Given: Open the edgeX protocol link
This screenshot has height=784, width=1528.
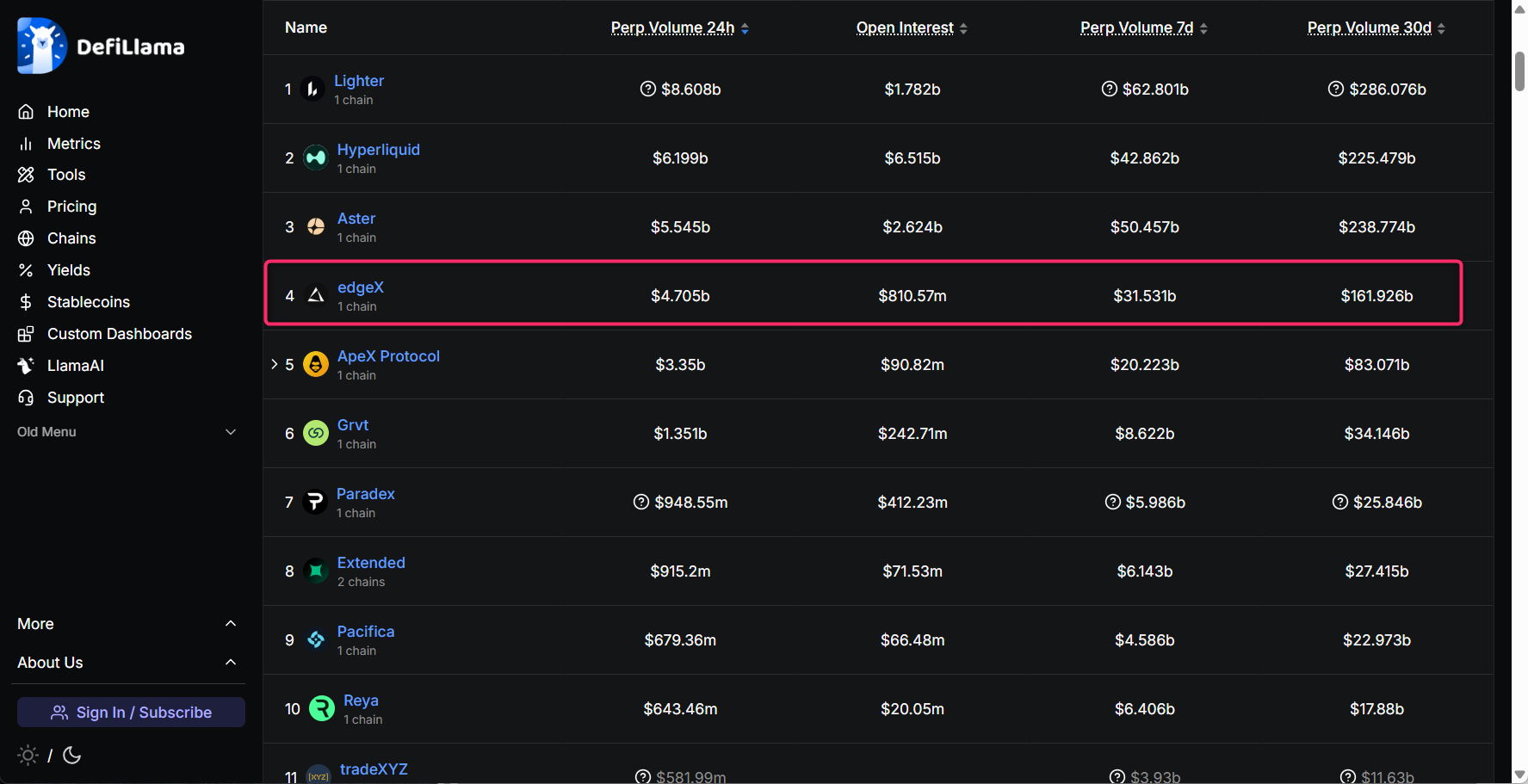Looking at the screenshot, I should pos(360,287).
